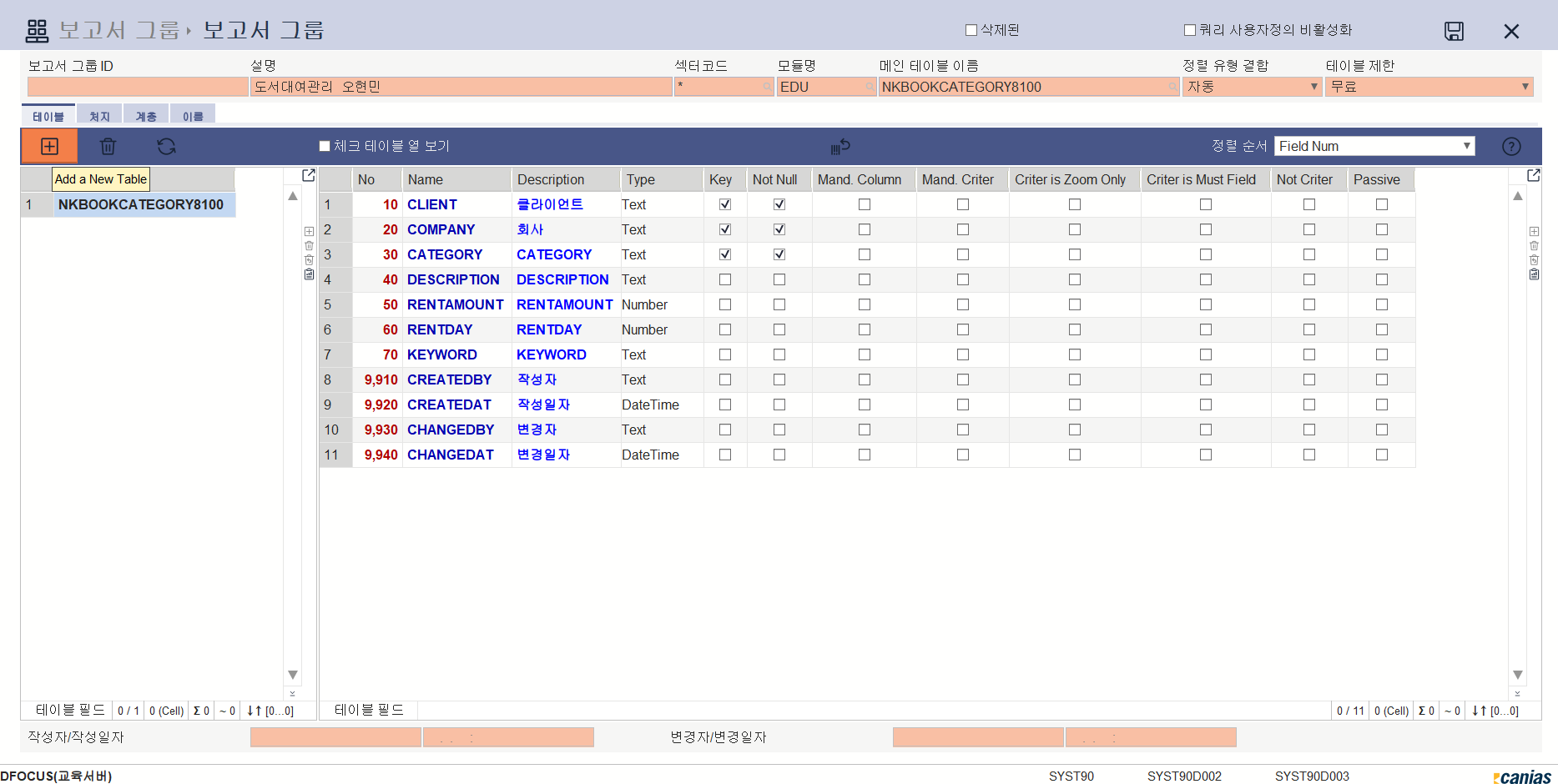Select NKBOOKCATEGORY8100 in table list
The image size is (1558, 784).
(x=144, y=204)
